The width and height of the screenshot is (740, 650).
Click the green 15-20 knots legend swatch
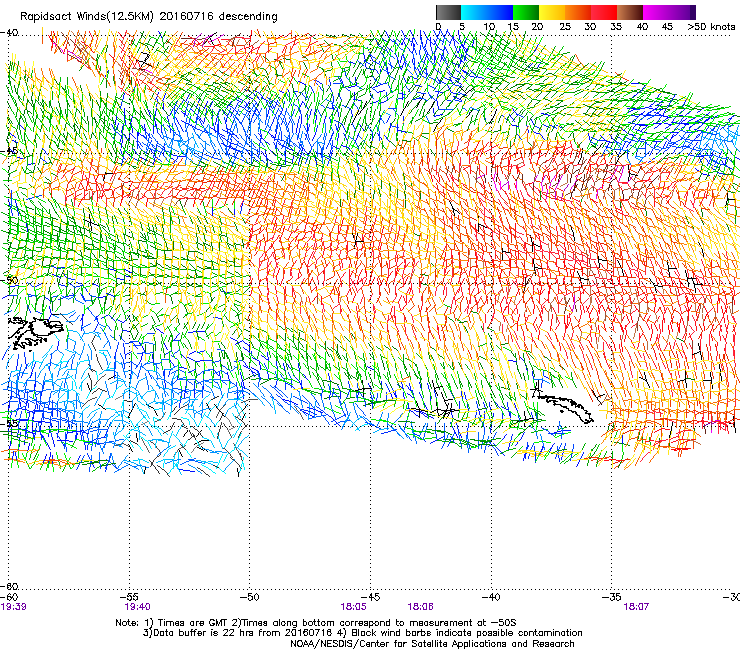tap(526, 12)
